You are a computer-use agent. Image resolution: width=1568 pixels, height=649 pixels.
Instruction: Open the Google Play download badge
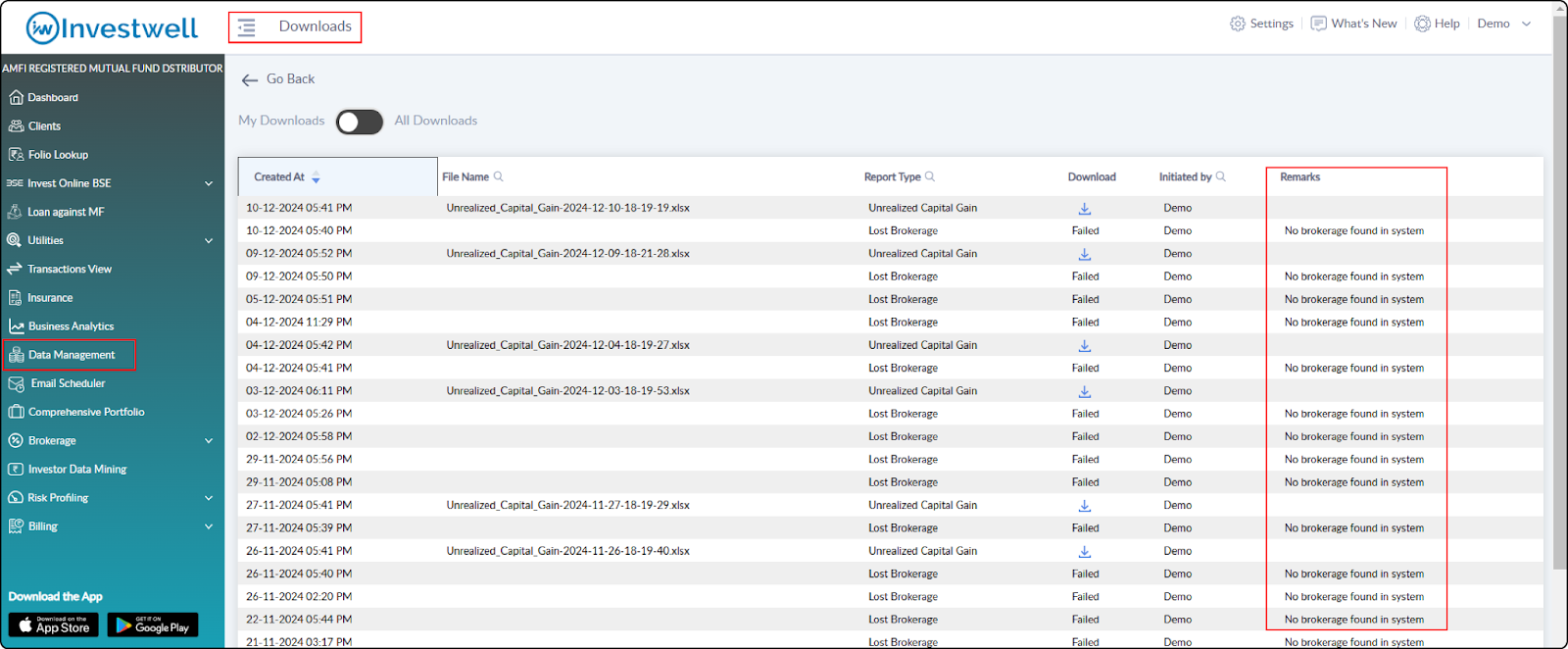tap(153, 624)
